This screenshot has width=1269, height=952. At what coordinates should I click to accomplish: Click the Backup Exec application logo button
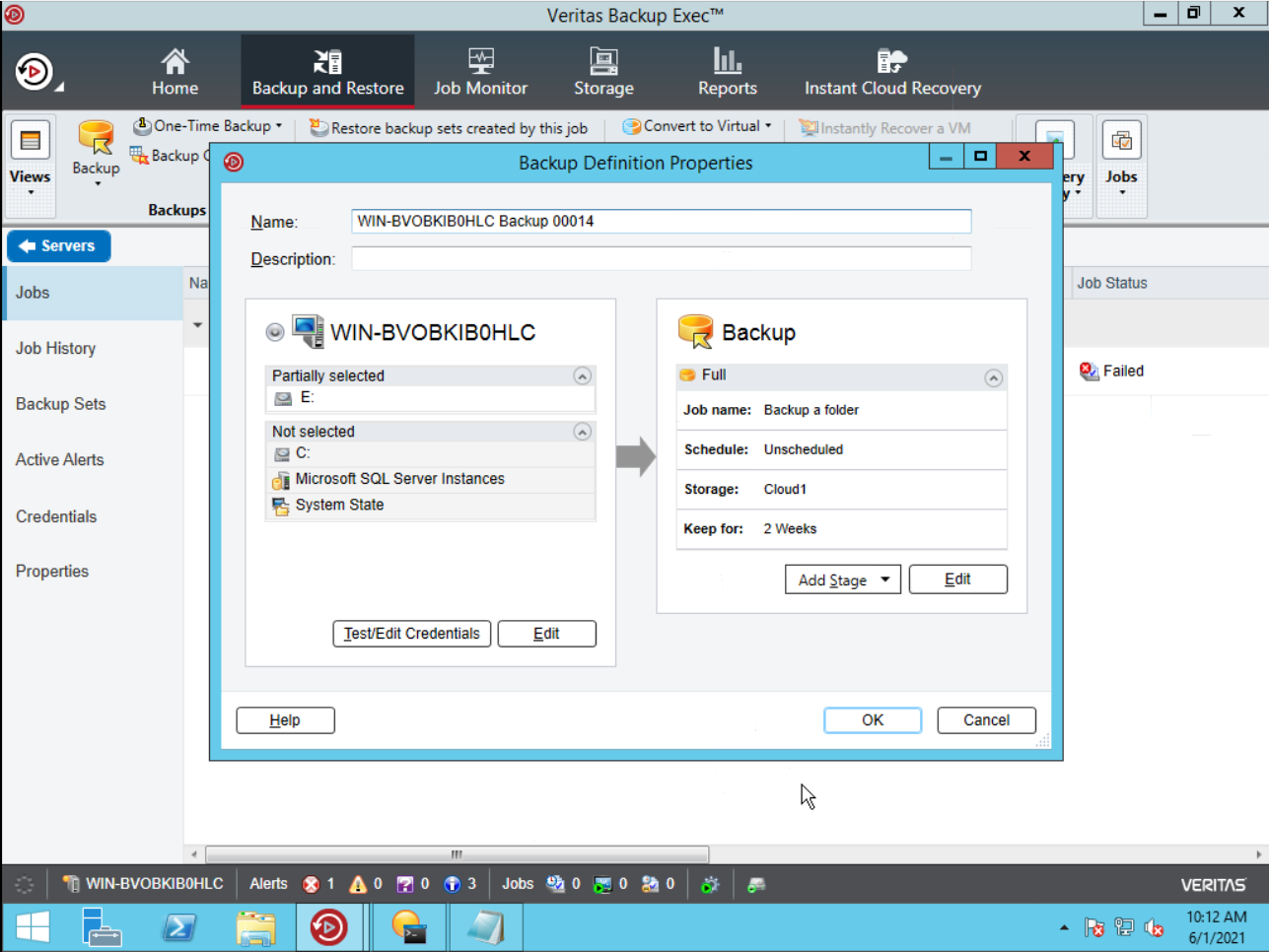coord(35,72)
